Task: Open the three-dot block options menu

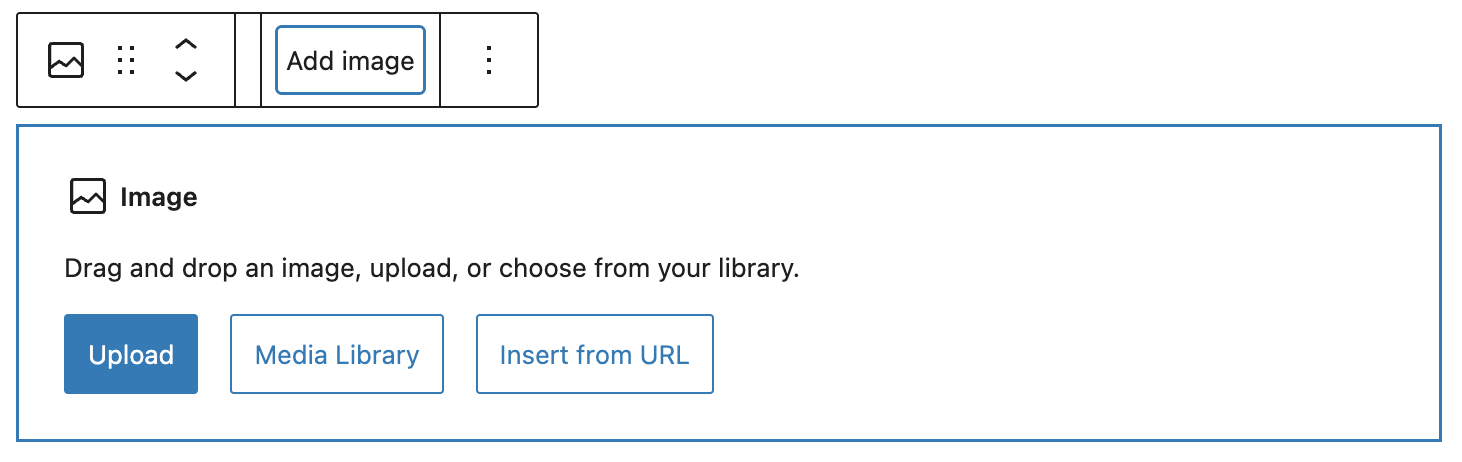Action: tap(489, 60)
